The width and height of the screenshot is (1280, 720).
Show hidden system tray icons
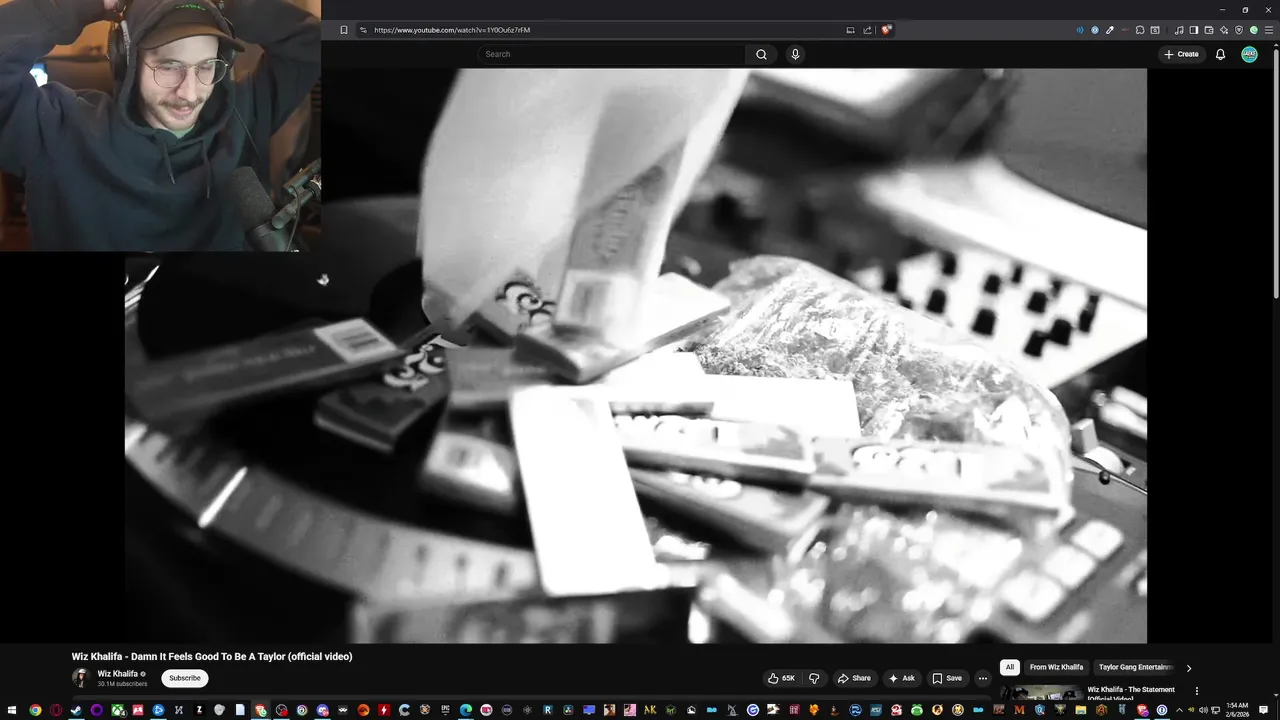coord(1179,711)
